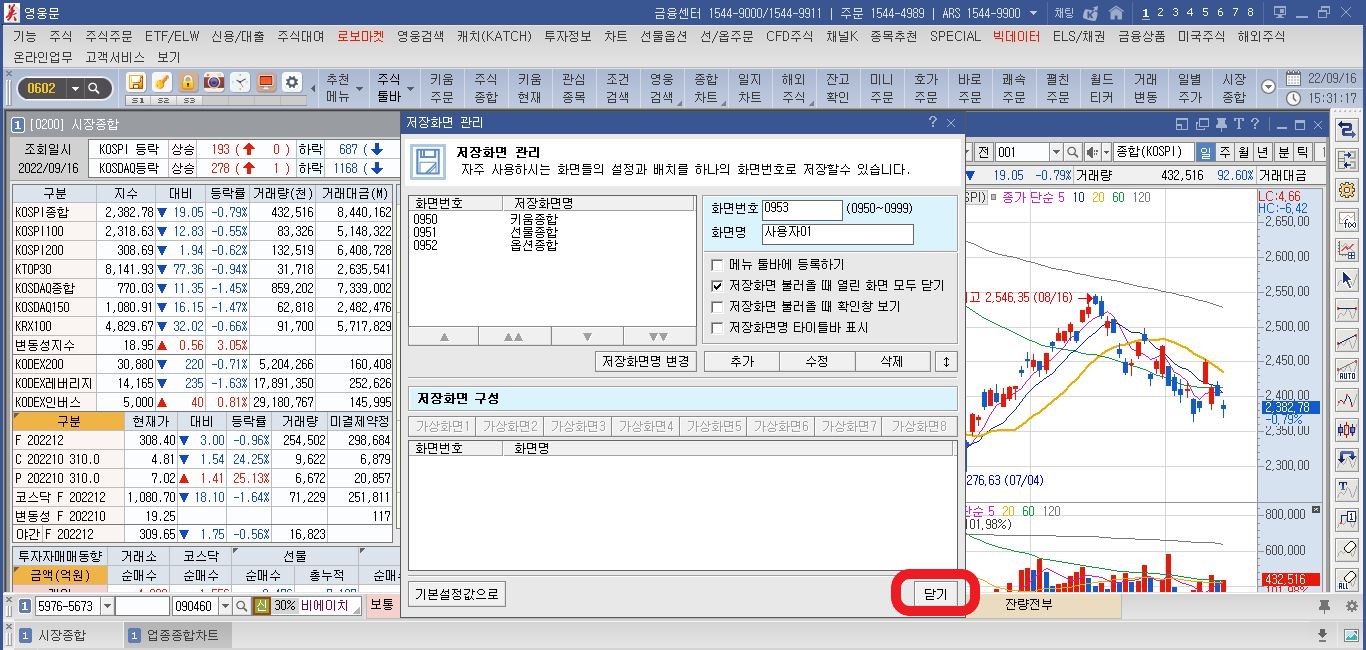Select the 년 (yearly) period toggle in chart
The height and width of the screenshot is (650, 1366).
tap(1263, 152)
